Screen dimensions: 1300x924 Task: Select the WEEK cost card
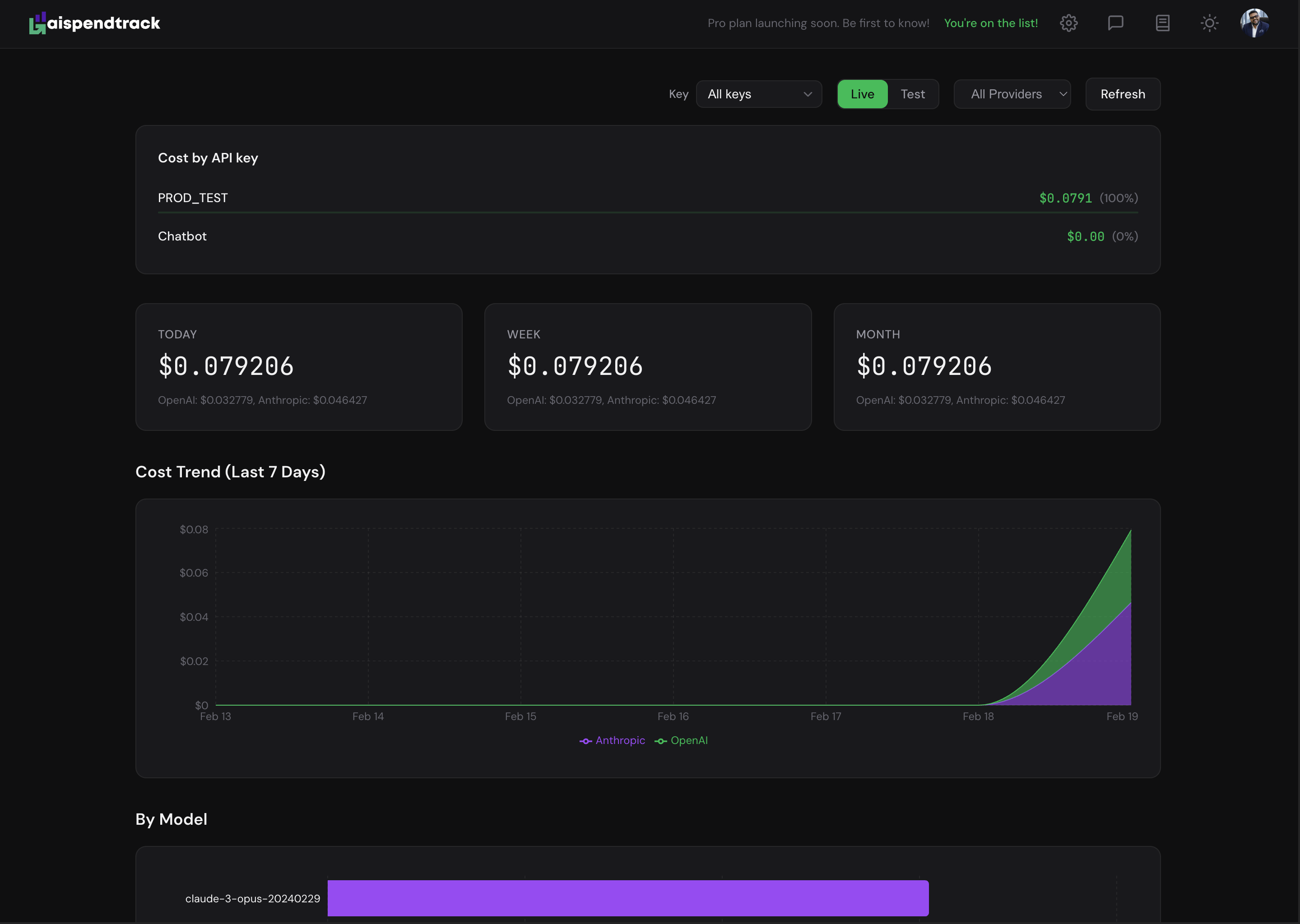coord(648,367)
